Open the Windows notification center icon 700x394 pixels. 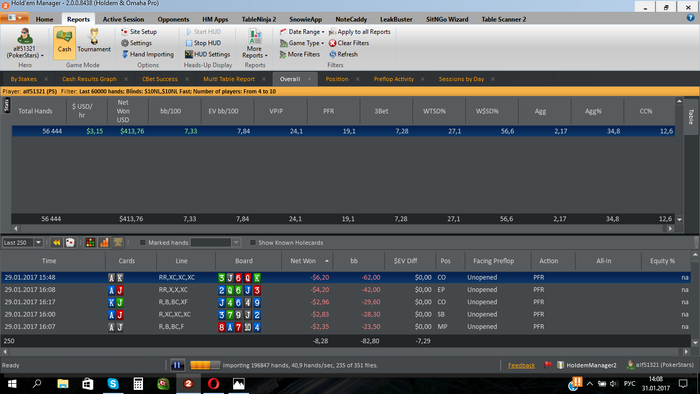tap(683, 383)
